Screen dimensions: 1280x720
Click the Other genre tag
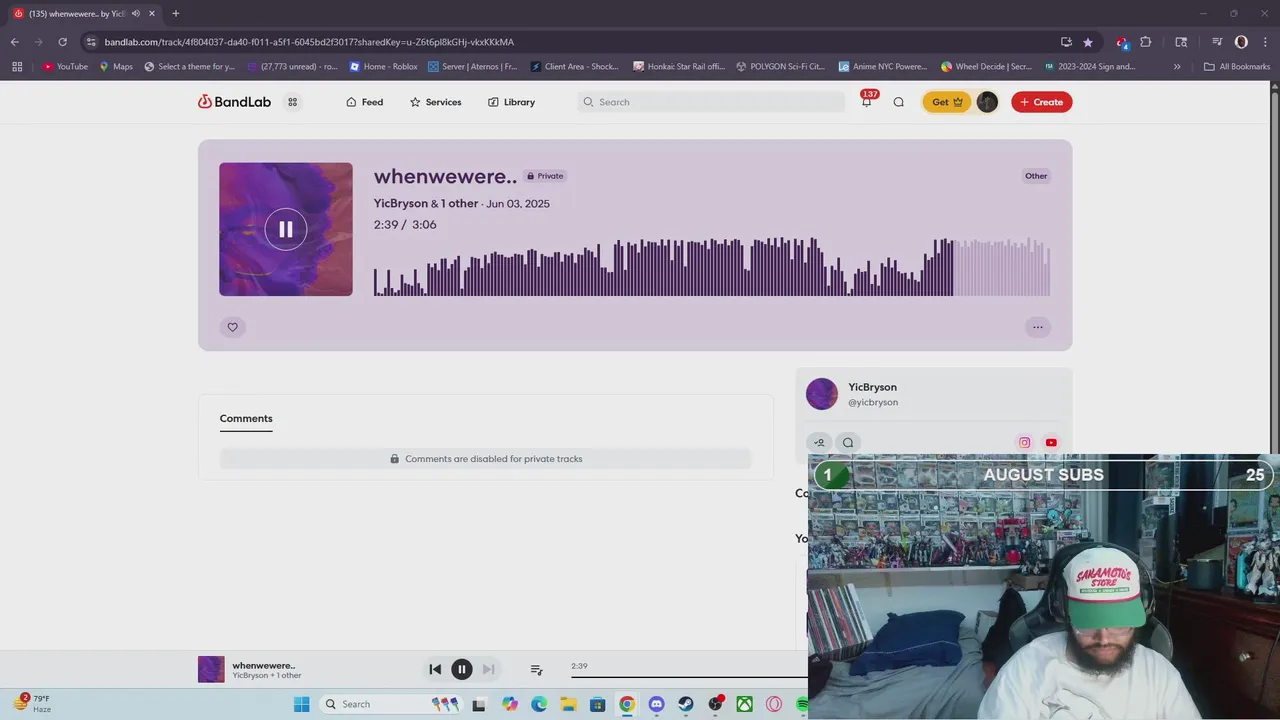[1036, 176]
